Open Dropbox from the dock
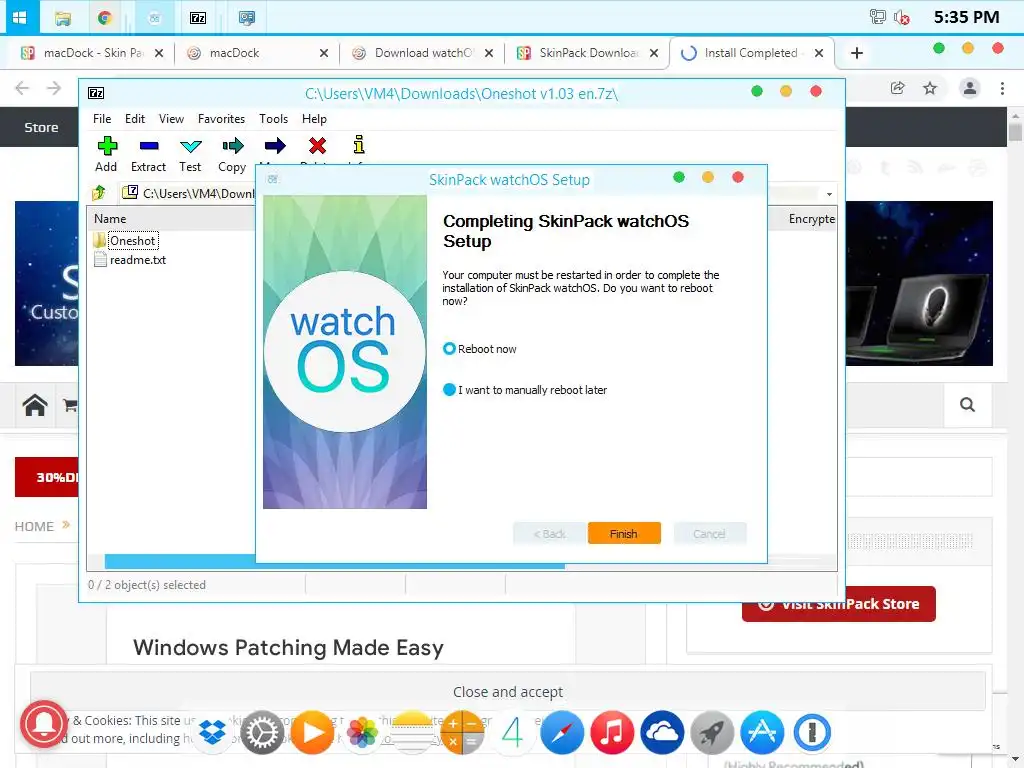Viewport: 1024px width, 768px height. coord(212,732)
